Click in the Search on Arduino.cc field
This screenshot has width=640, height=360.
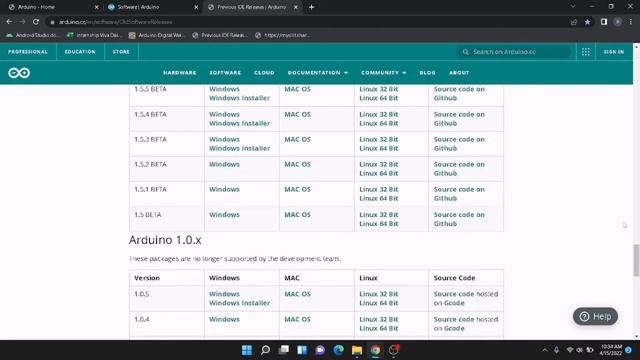click(x=514, y=52)
